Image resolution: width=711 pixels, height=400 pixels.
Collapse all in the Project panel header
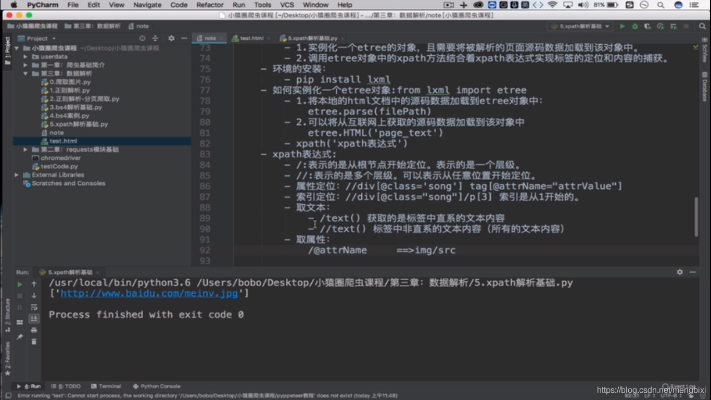pyautogui.click(x=155, y=39)
